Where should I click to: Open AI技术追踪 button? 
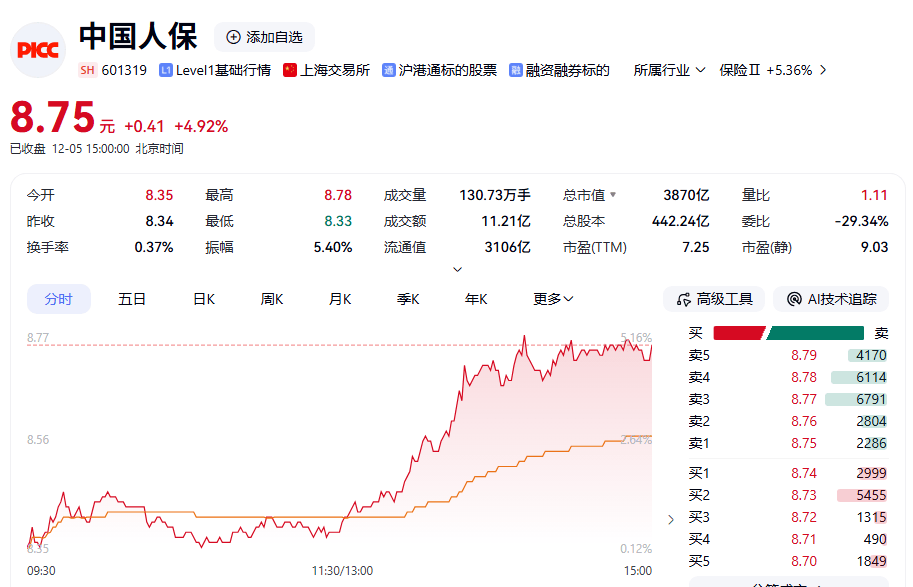(831, 299)
